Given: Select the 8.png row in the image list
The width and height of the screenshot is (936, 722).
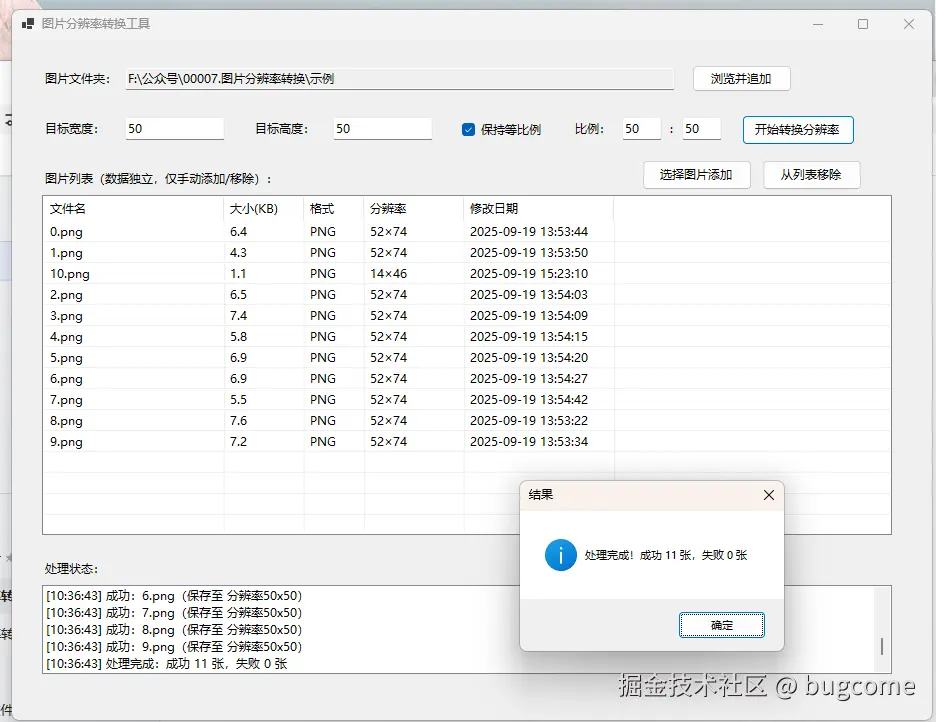Looking at the screenshot, I should 467,421.
